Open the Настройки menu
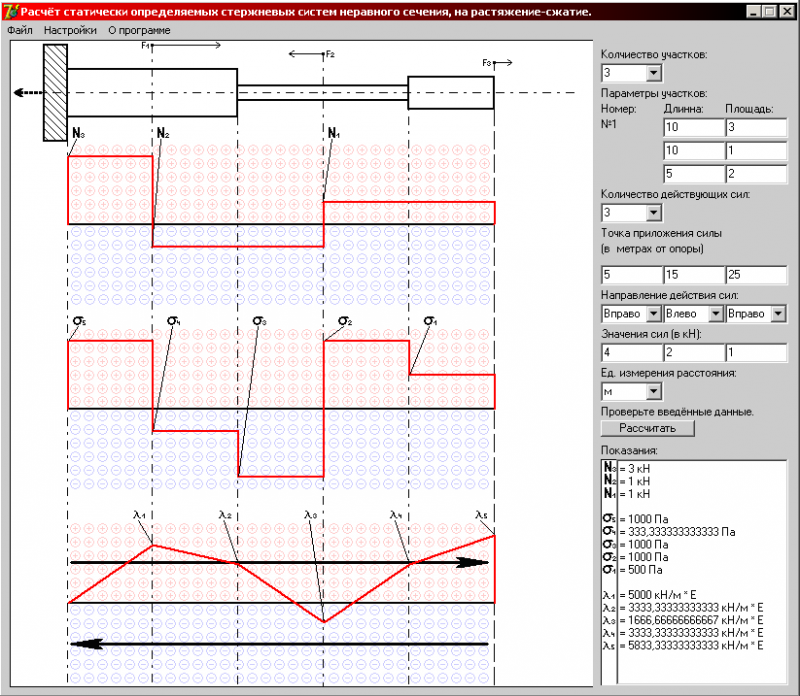800x696 pixels. (70, 30)
